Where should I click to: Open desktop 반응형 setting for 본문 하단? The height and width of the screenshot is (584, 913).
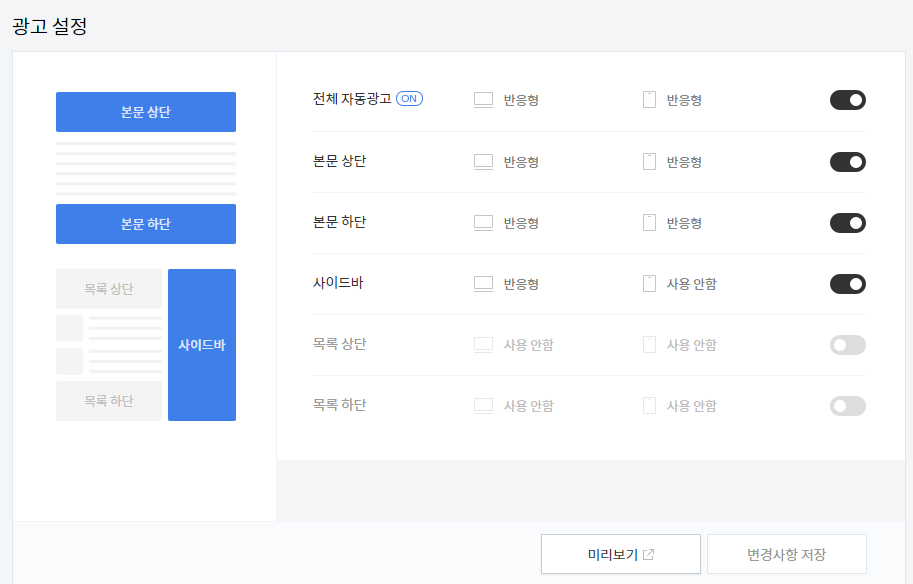tap(521, 223)
